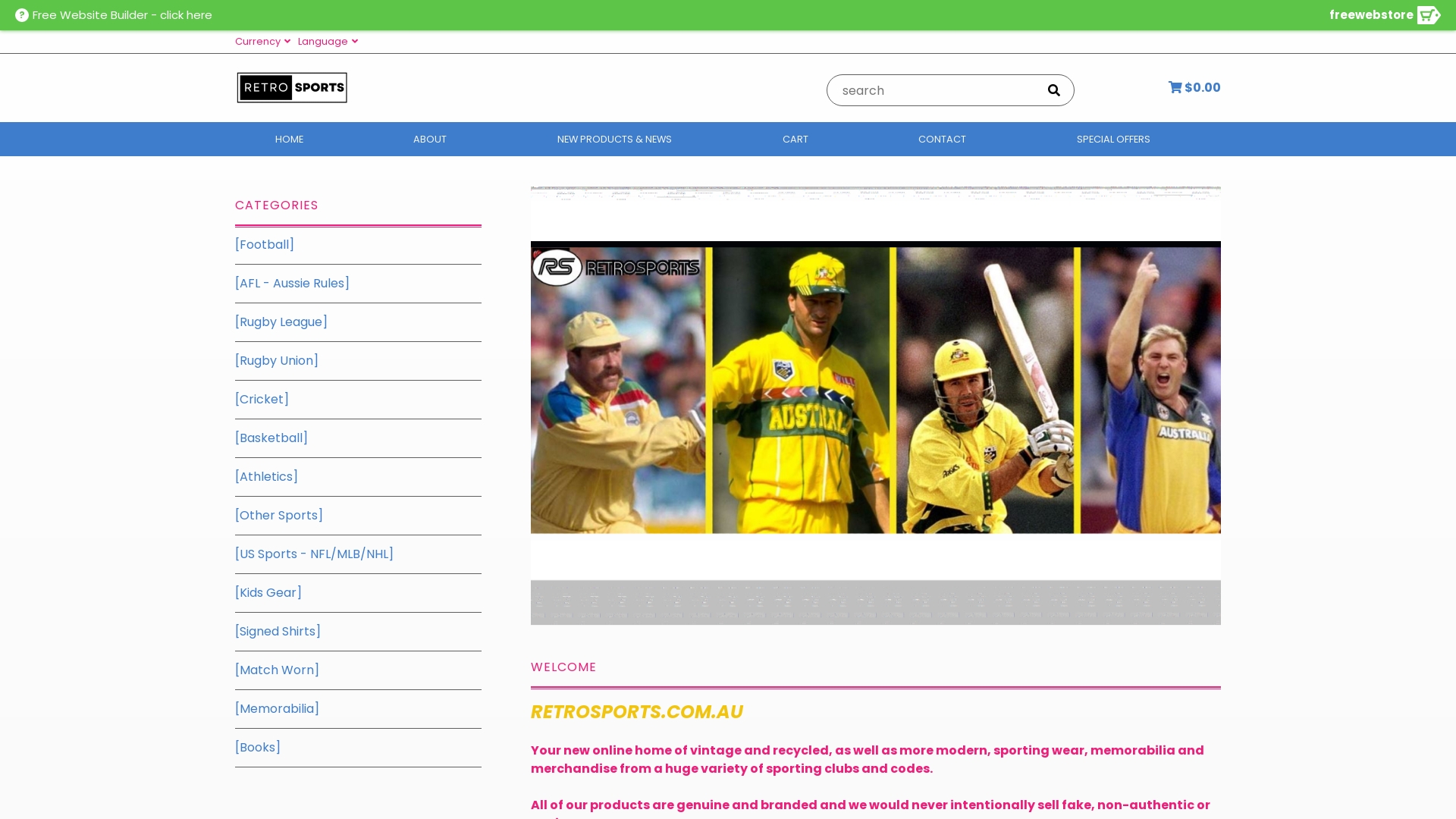The width and height of the screenshot is (1456, 819).
Task: Open New Products & News menu item
Action: pyautogui.click(x=614, y=140)
